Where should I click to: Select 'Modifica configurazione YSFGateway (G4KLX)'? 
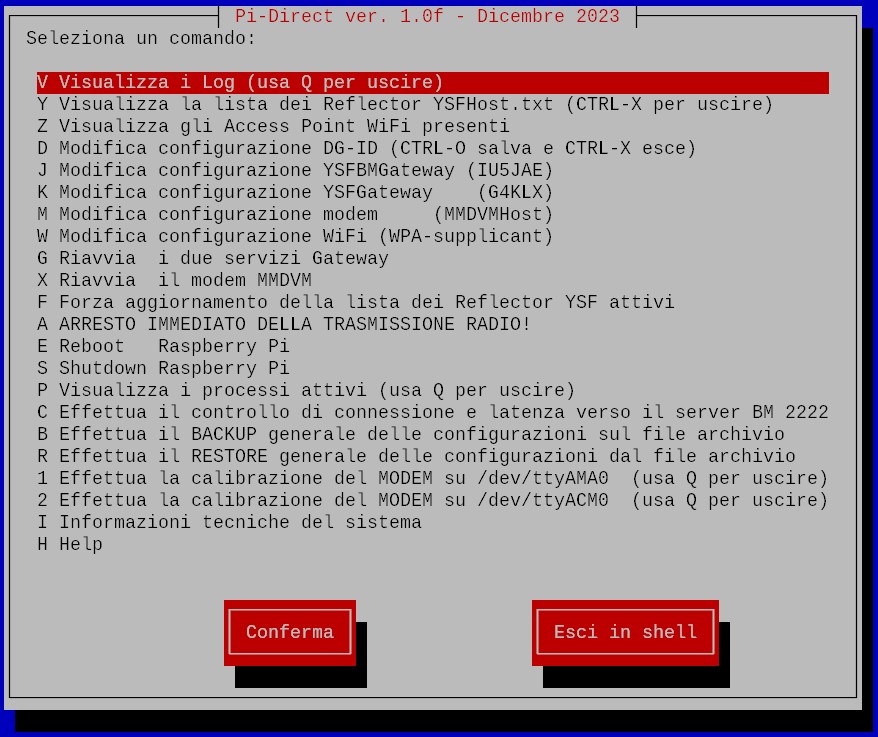pyautogui.click(x=295, y=192)
